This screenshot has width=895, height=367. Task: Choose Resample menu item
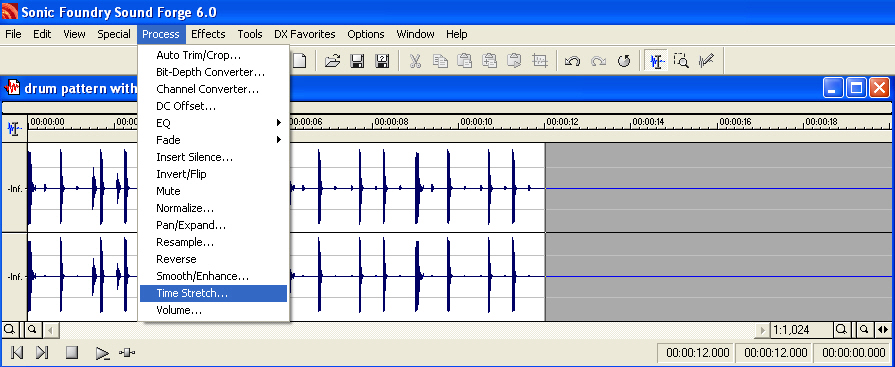click(x=213, y=242)
